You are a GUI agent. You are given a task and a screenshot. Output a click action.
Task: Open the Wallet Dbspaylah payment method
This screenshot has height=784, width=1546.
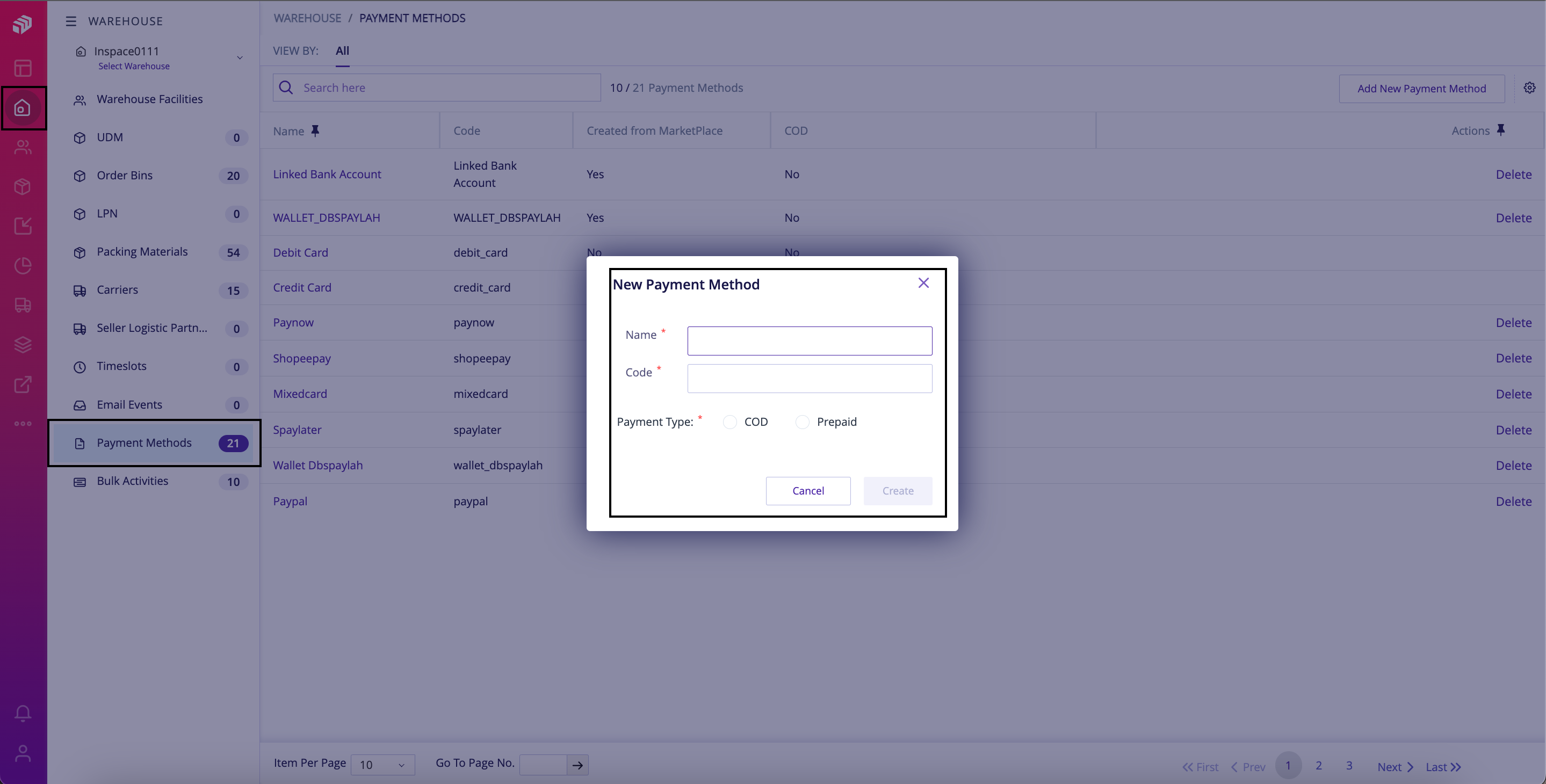318,466
